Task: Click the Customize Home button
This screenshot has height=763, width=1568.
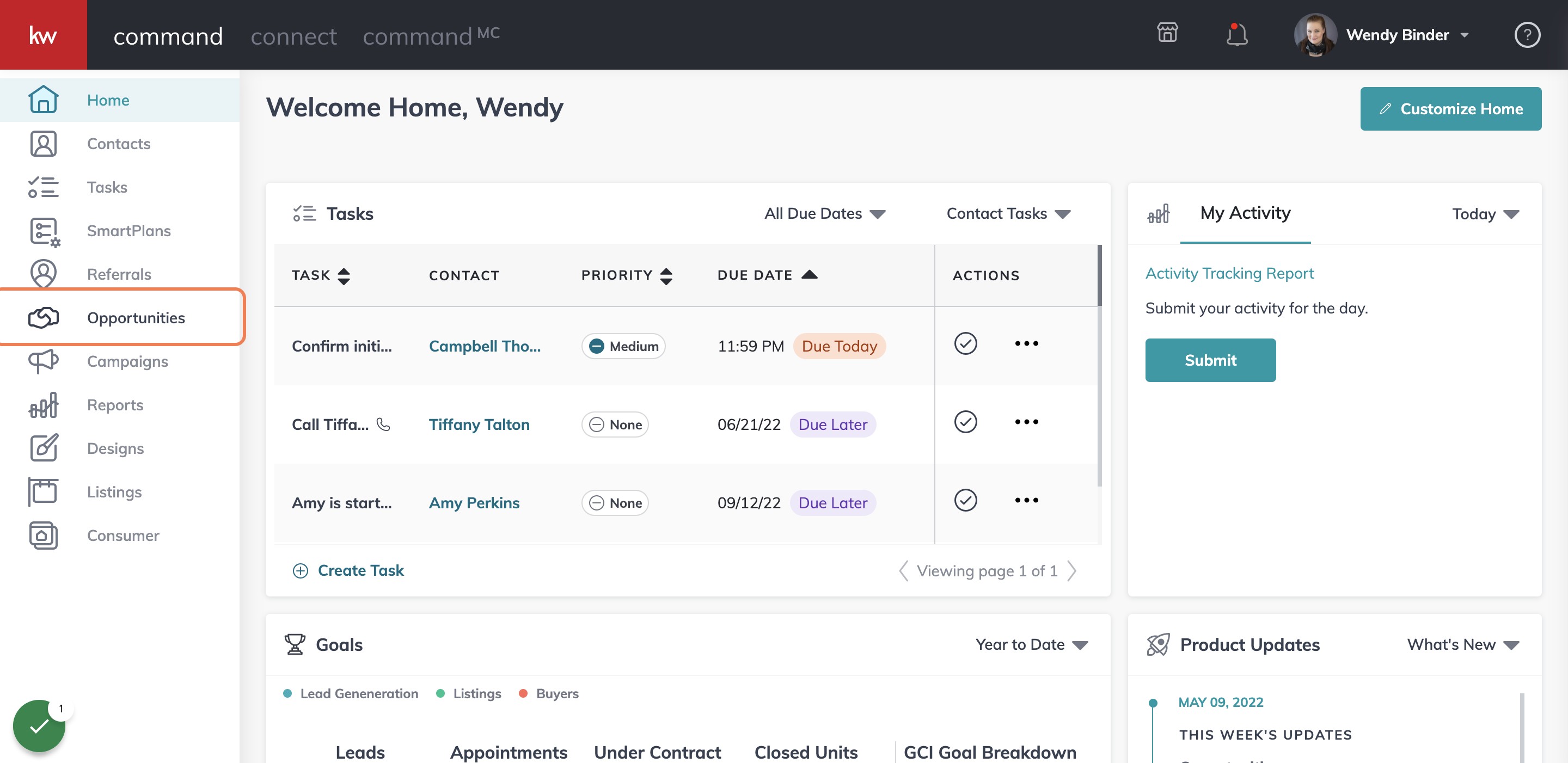Action: click(x=1450, y=109)
